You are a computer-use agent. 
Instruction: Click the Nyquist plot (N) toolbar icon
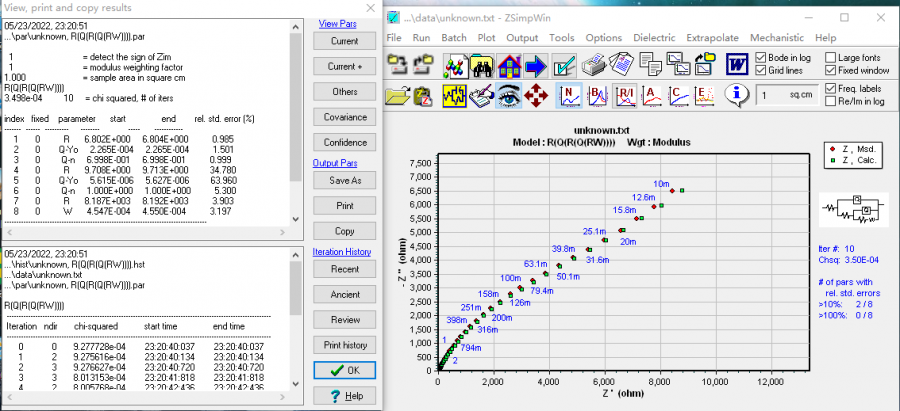[x=569, y=95]
